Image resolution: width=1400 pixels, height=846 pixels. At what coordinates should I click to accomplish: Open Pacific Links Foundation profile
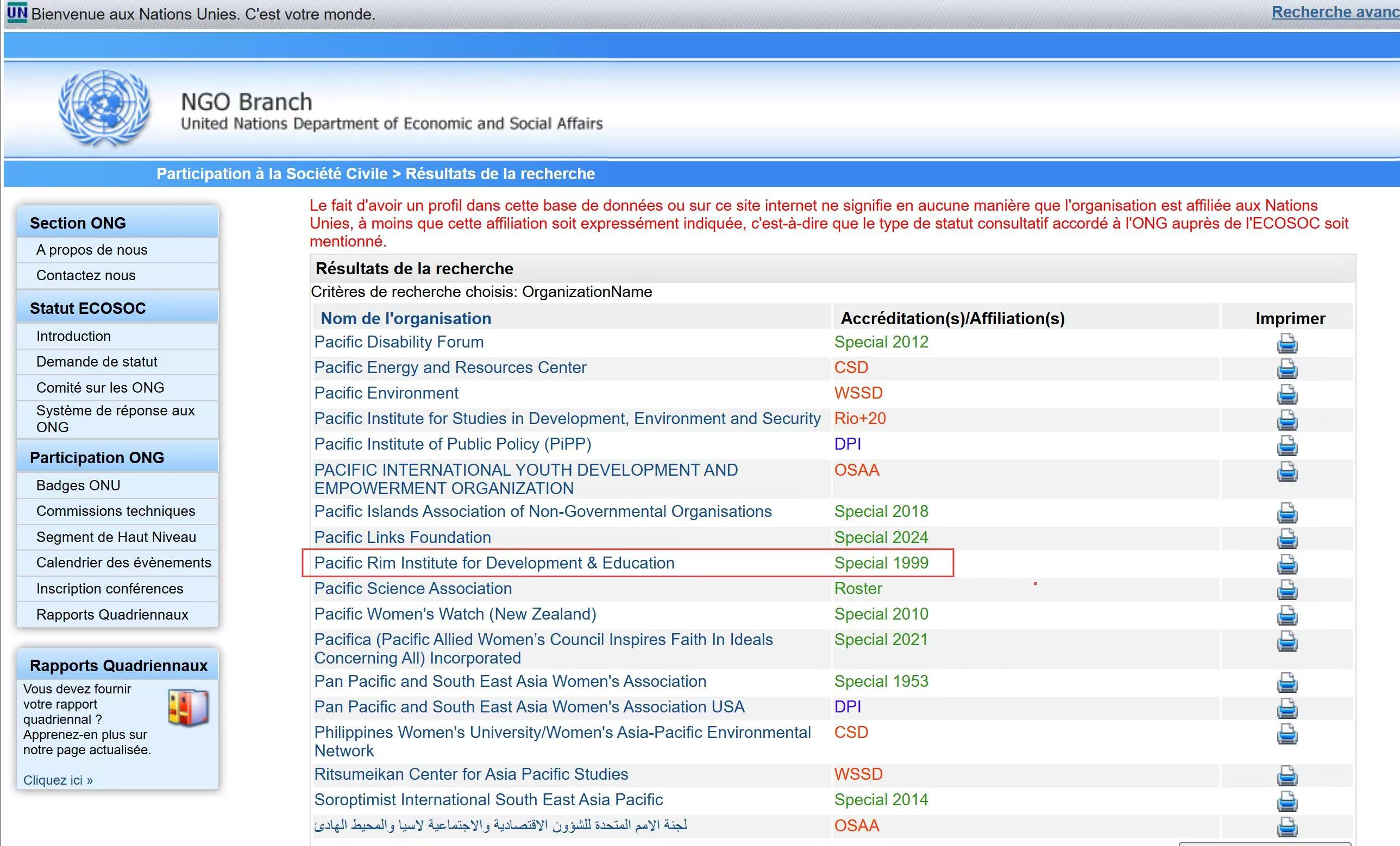pyautogui.click(x=402, y=537)
